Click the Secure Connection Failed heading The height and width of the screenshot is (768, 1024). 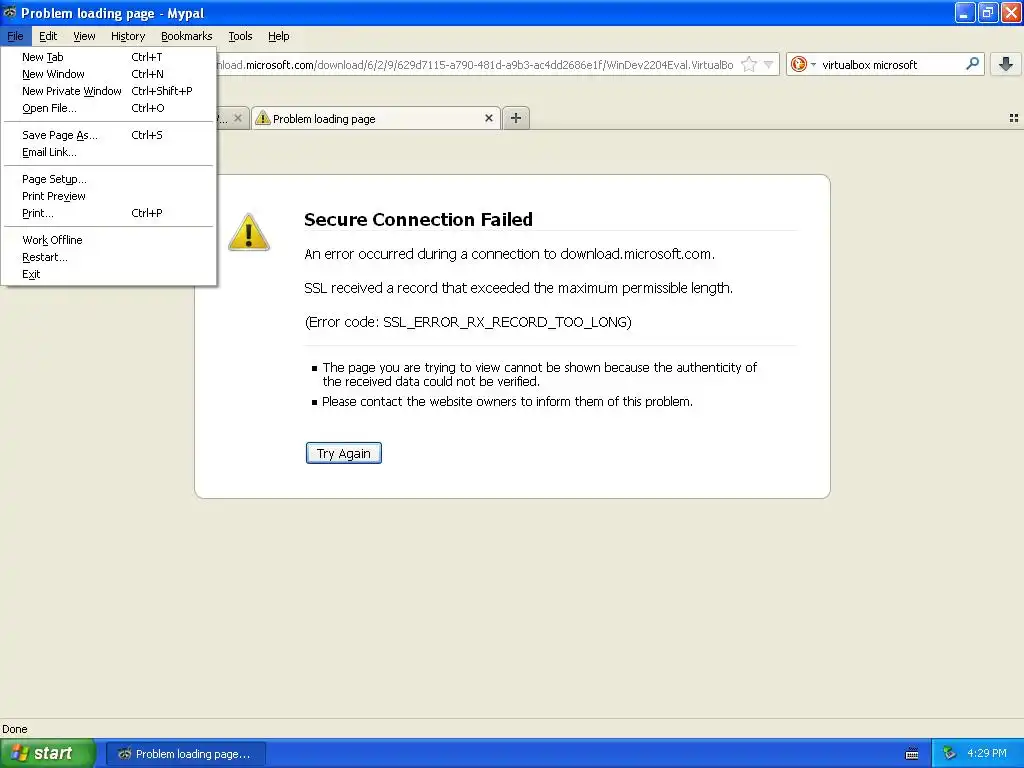[x=418, y=219]
